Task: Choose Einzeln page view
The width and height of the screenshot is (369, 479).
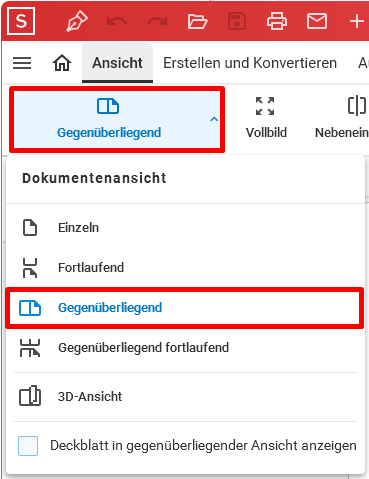Action: tap(185, 228)
